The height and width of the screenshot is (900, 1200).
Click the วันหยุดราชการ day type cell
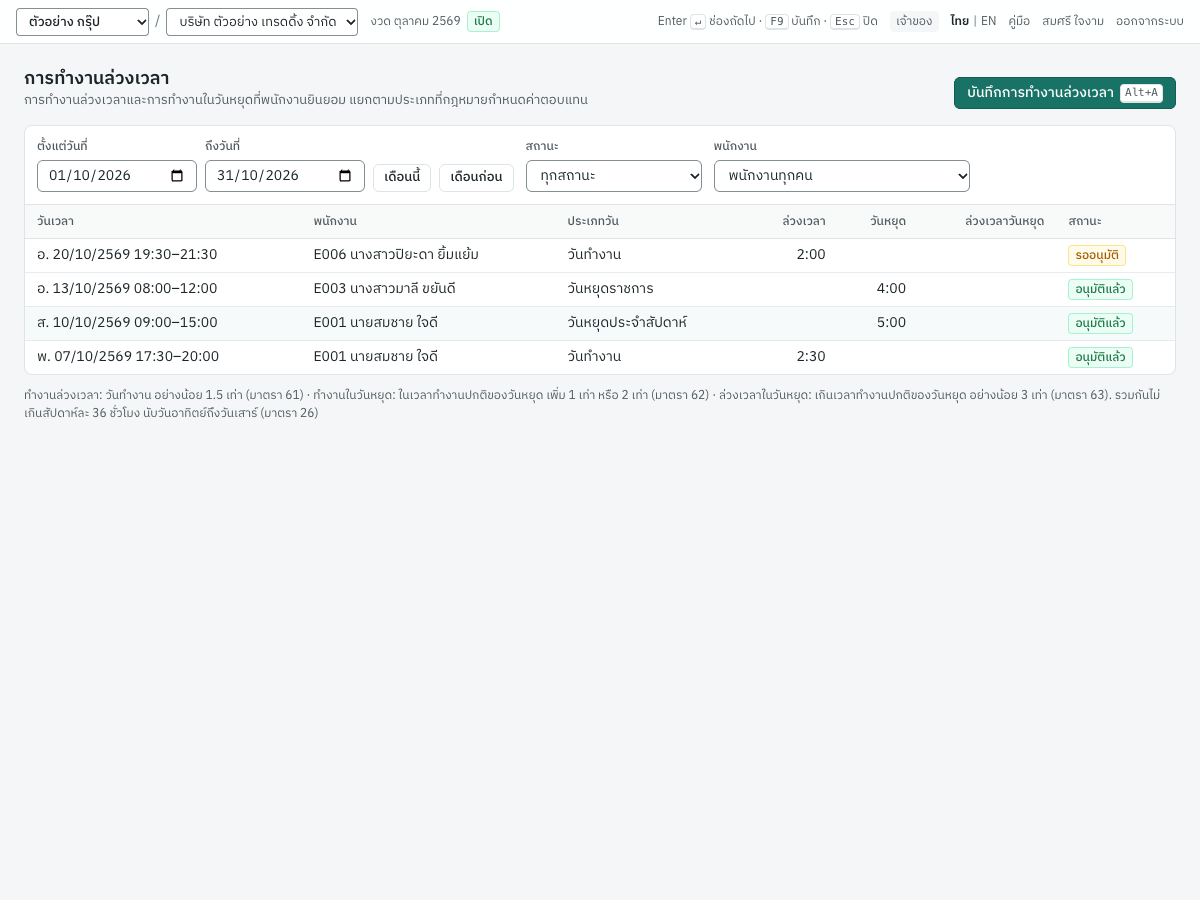click(x=610, y=289)
